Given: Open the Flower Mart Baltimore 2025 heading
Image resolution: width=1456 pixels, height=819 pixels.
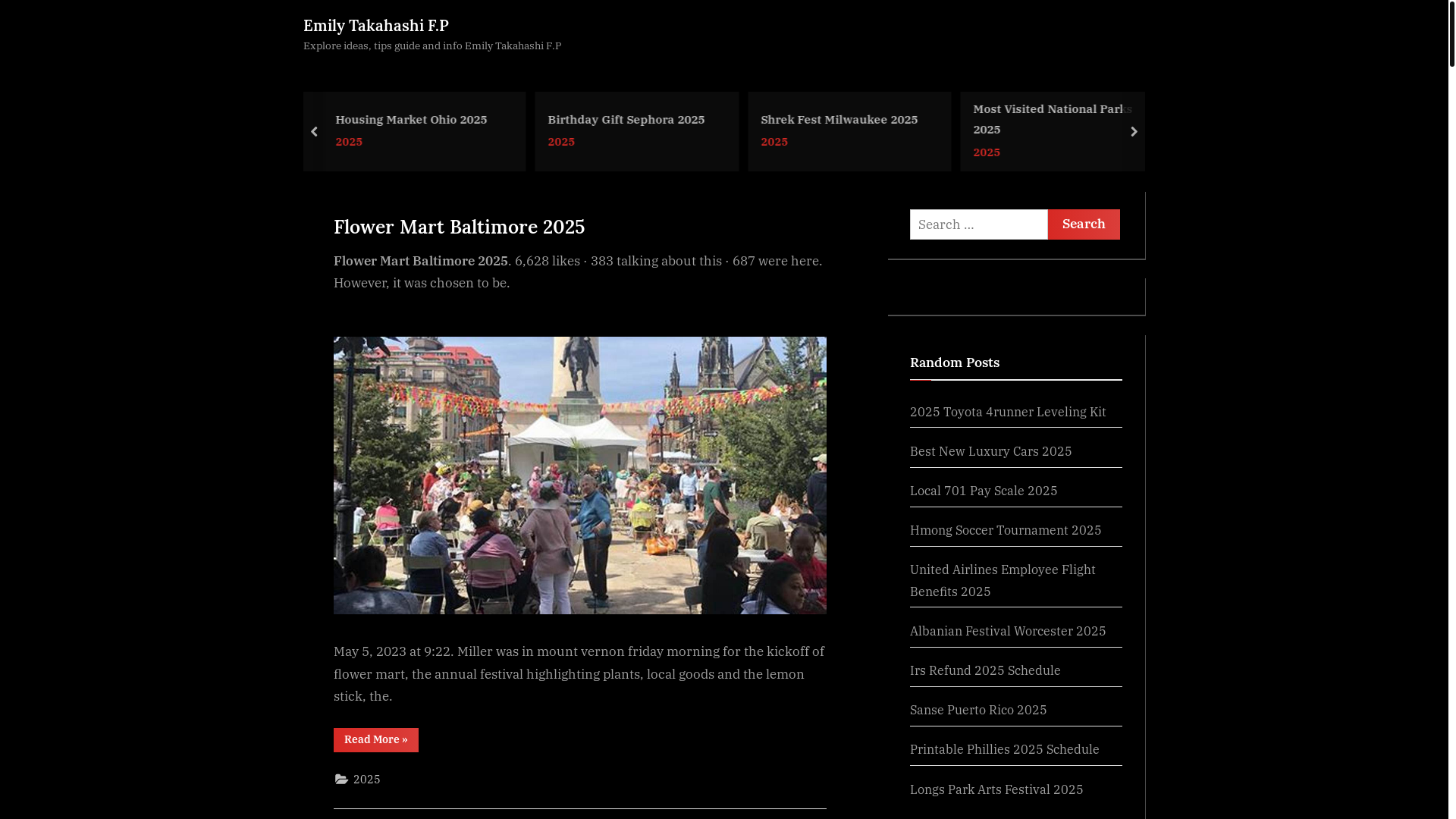Looking at the screenshot, I should (459, 227).
